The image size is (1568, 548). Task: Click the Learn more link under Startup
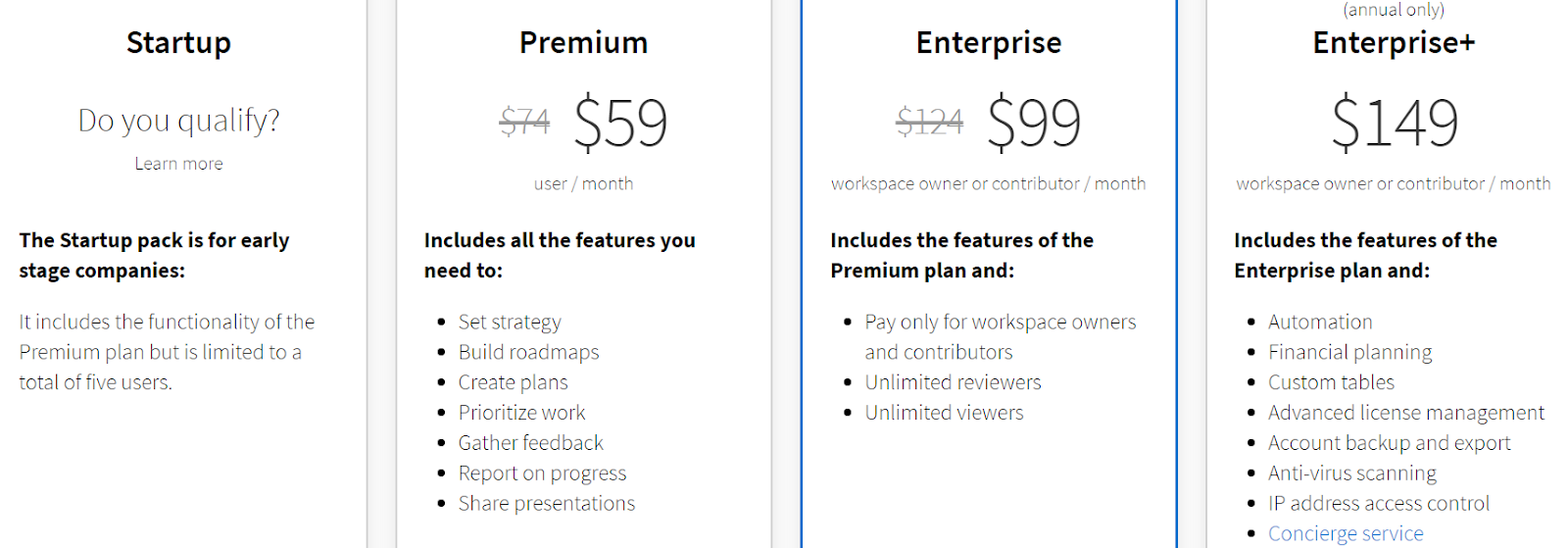(178, 164)
